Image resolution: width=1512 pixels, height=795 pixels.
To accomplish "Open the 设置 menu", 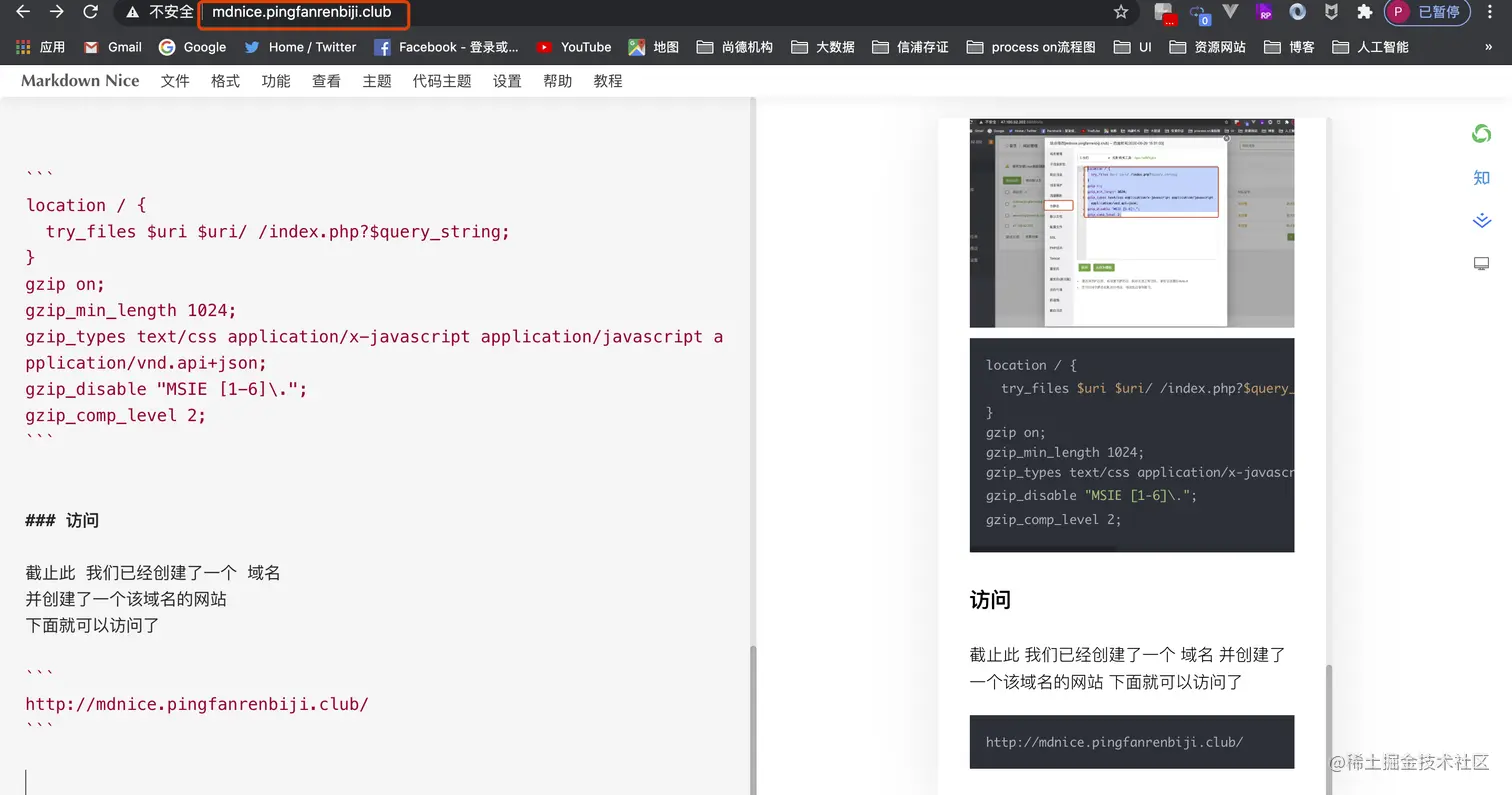I will (507, 81).
